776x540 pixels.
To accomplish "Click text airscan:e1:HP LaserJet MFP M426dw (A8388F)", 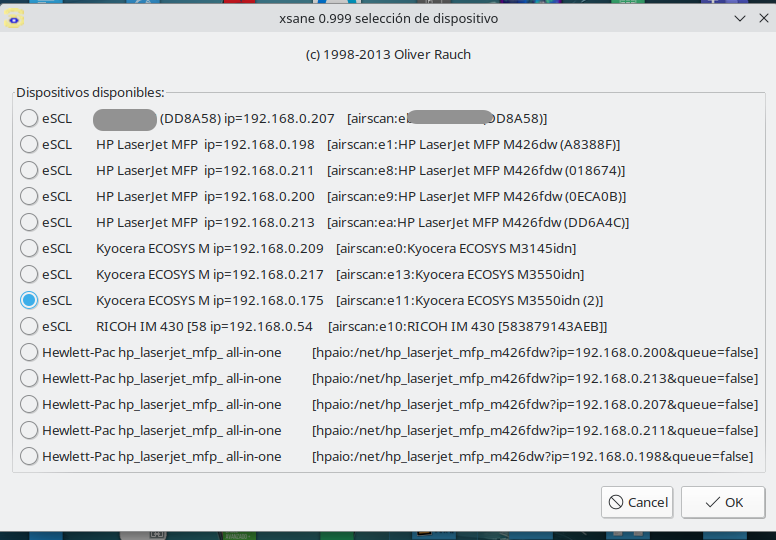I will (x=474, y=145).
